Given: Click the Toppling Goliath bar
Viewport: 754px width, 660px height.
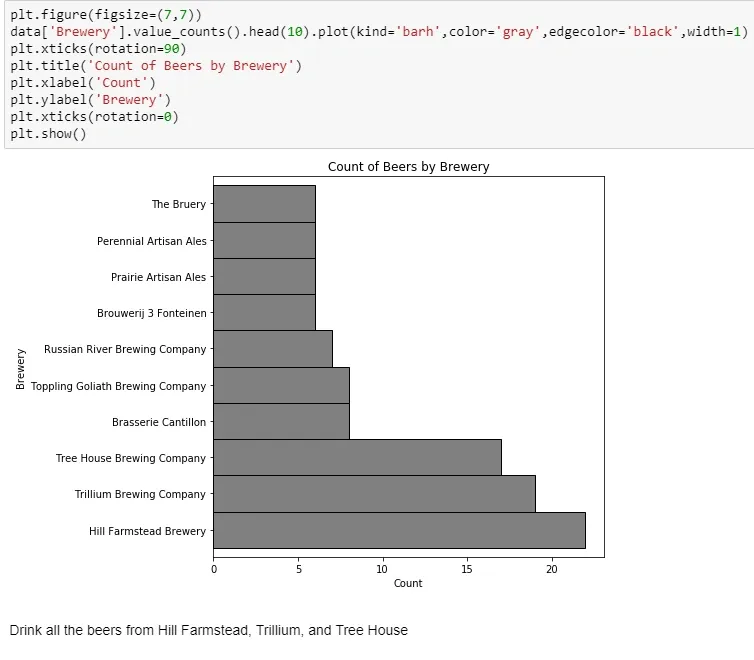Looking at the screenshot, I should pos(281,385).
